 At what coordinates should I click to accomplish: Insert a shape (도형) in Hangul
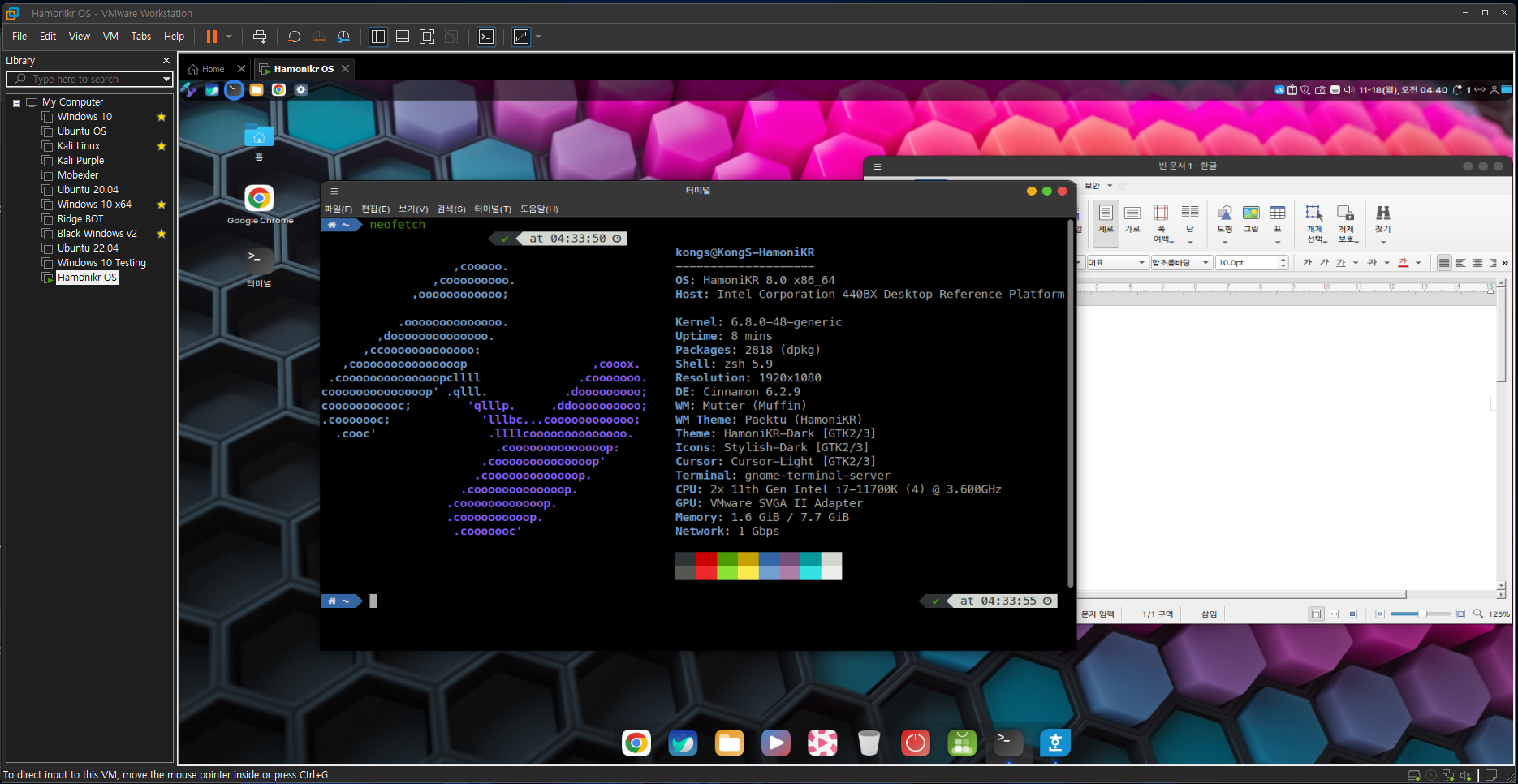[x=1225, y=223]
